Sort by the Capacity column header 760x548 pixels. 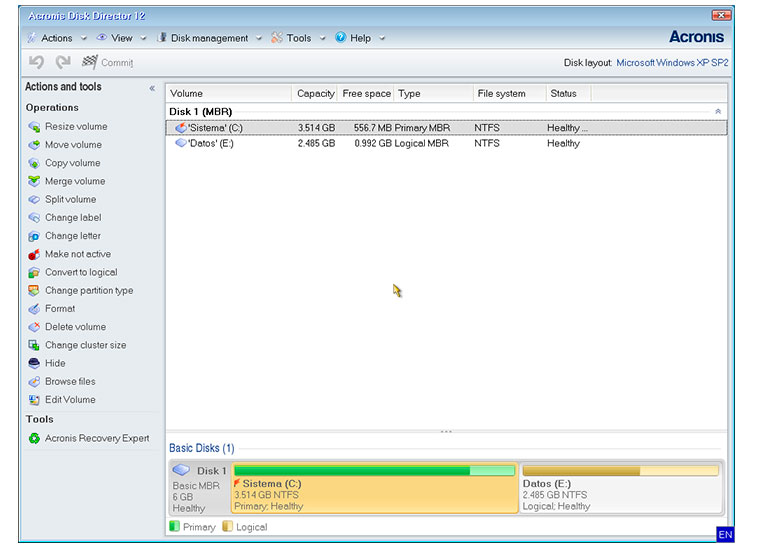pyautogui.click(x=315, y=94)
